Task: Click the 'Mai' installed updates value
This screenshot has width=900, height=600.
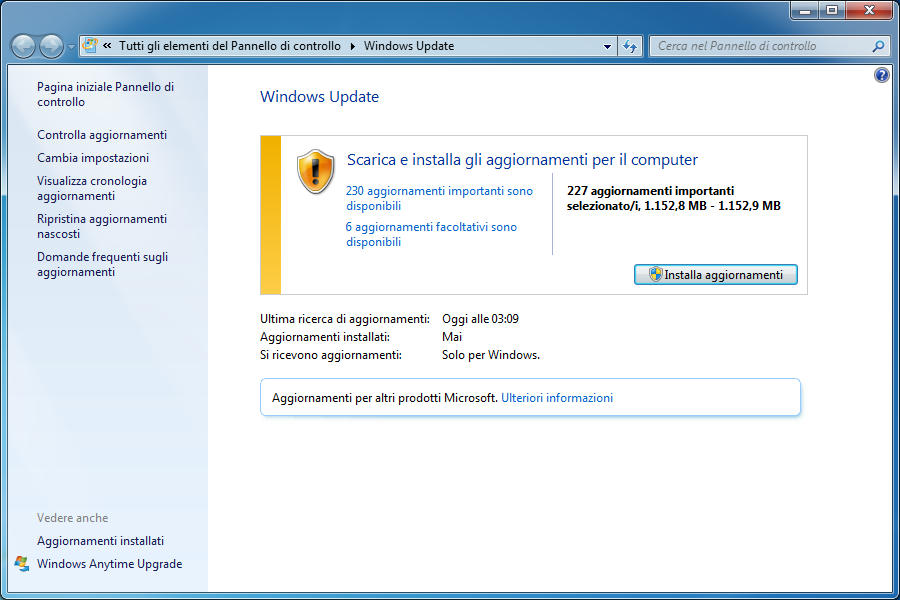Action: pos(452,337)
